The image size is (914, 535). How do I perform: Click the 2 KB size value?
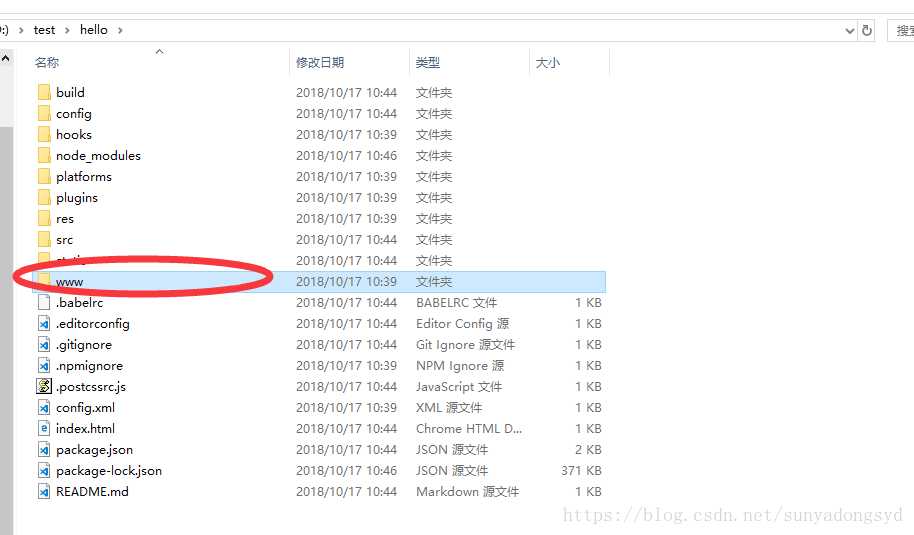[x=588, y=449]
